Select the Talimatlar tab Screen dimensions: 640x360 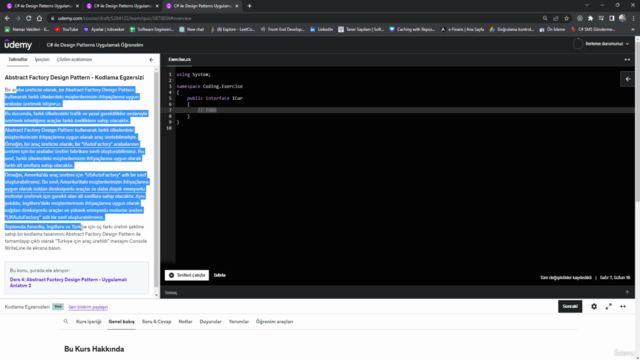click(x=18, y=60)
